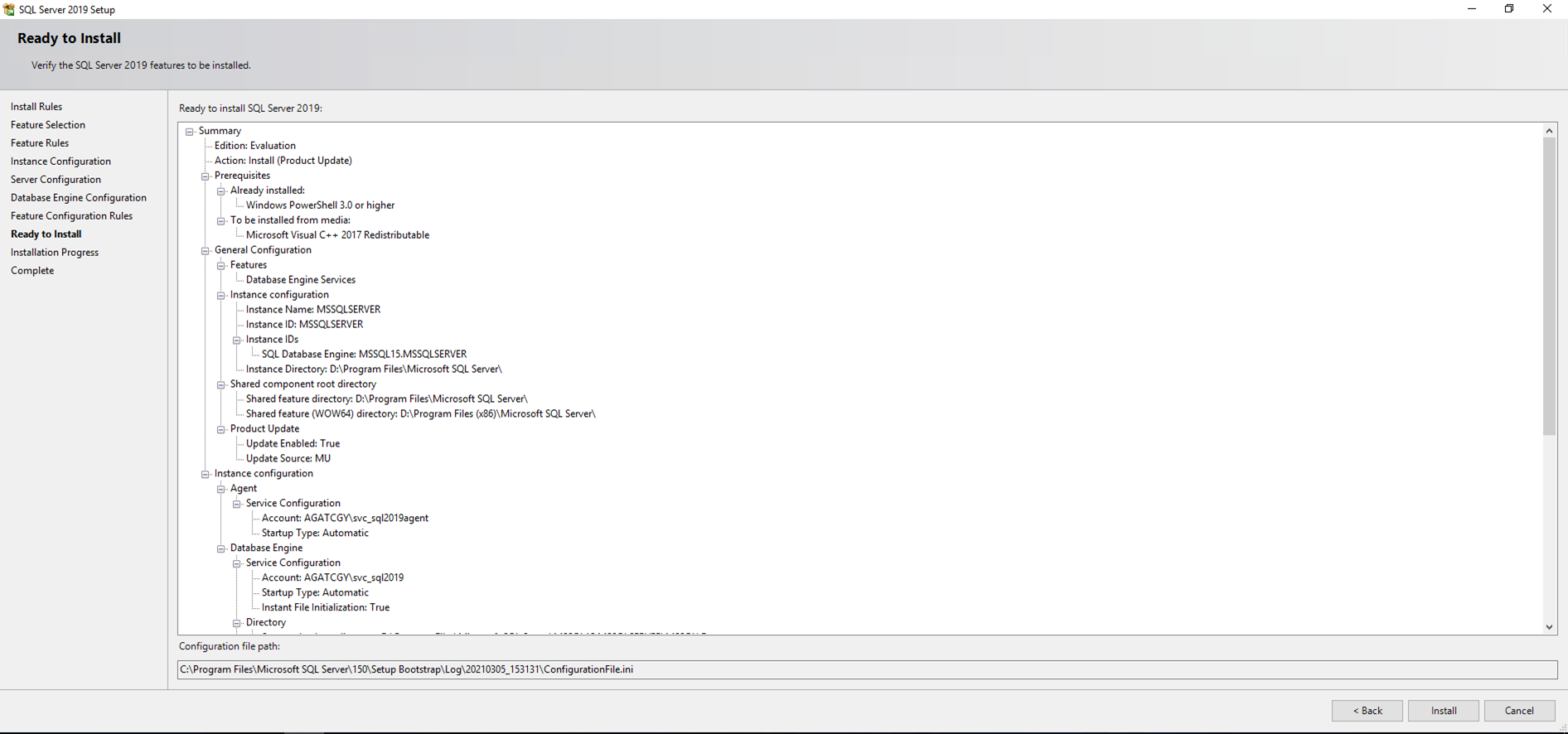Collapse the Agent node
The image size is (1568, 734).
coord(221,489)
